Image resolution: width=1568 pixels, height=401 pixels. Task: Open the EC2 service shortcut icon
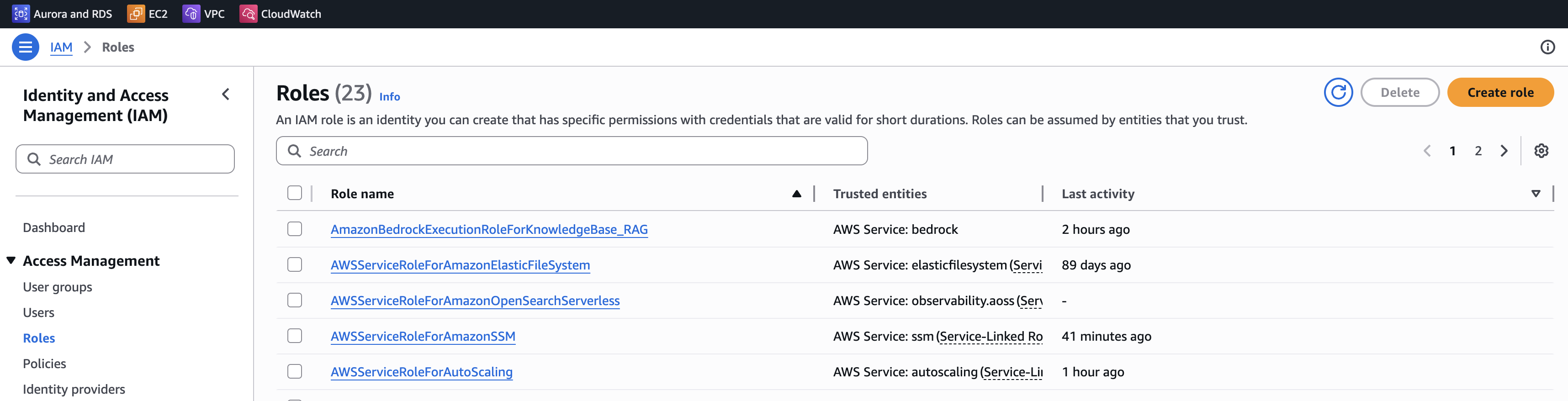click(135, 13)
